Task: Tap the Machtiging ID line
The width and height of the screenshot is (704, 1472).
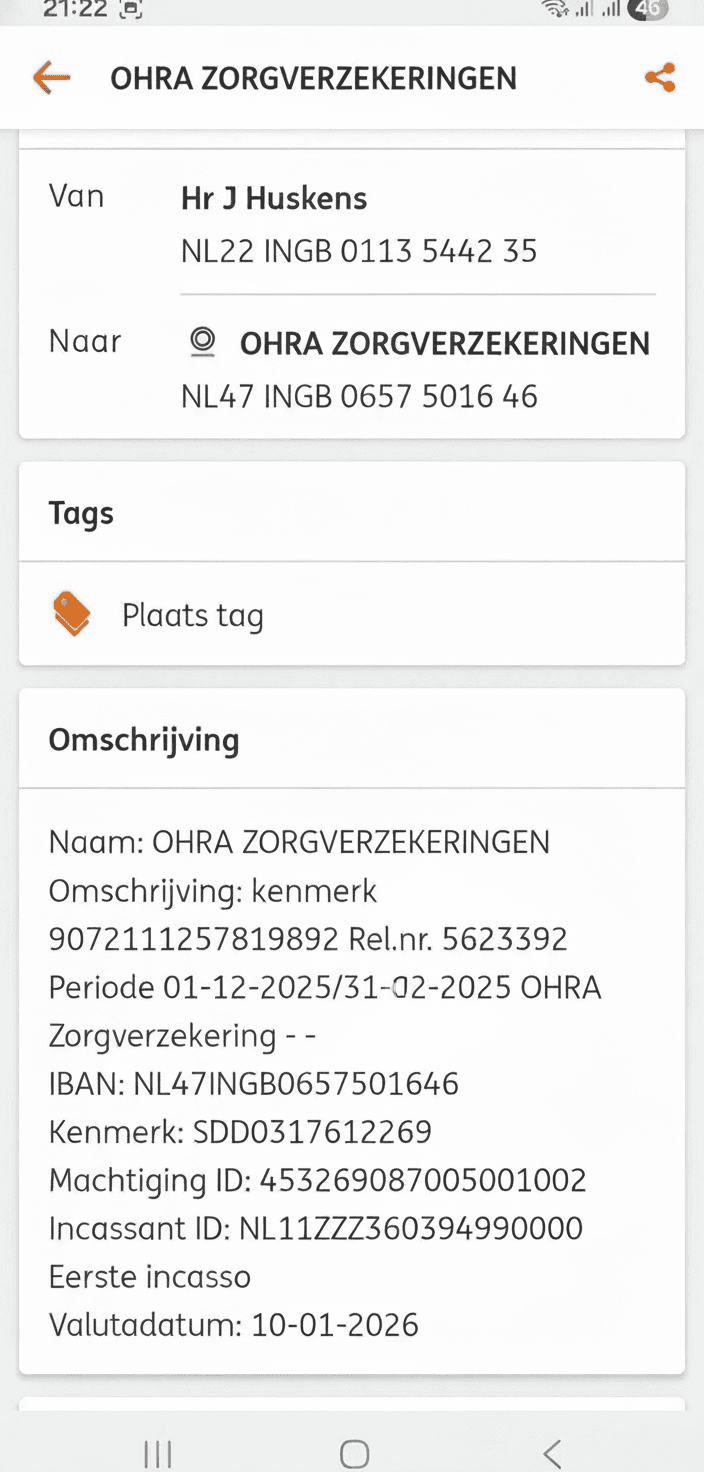Action: click(x=317, y=1180)
